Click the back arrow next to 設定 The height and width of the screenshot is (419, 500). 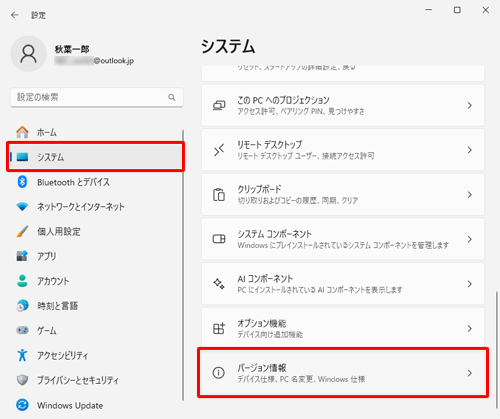(x=15, y=15)
